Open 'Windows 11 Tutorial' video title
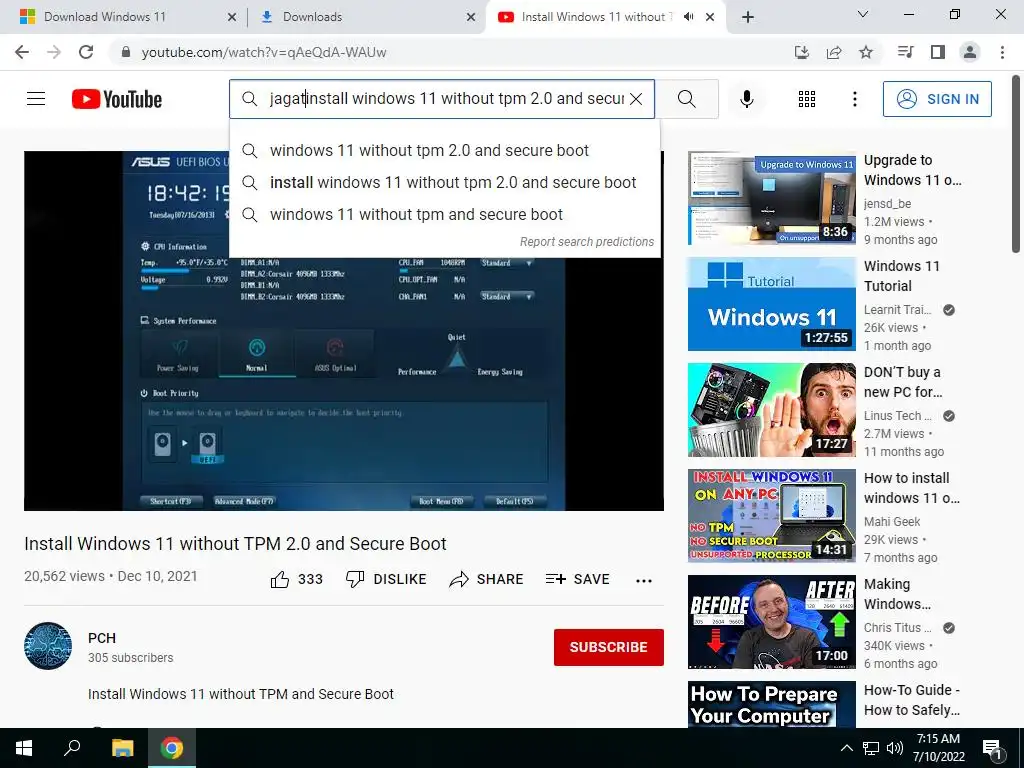The image size is (1024, 768). coord(902,276)
